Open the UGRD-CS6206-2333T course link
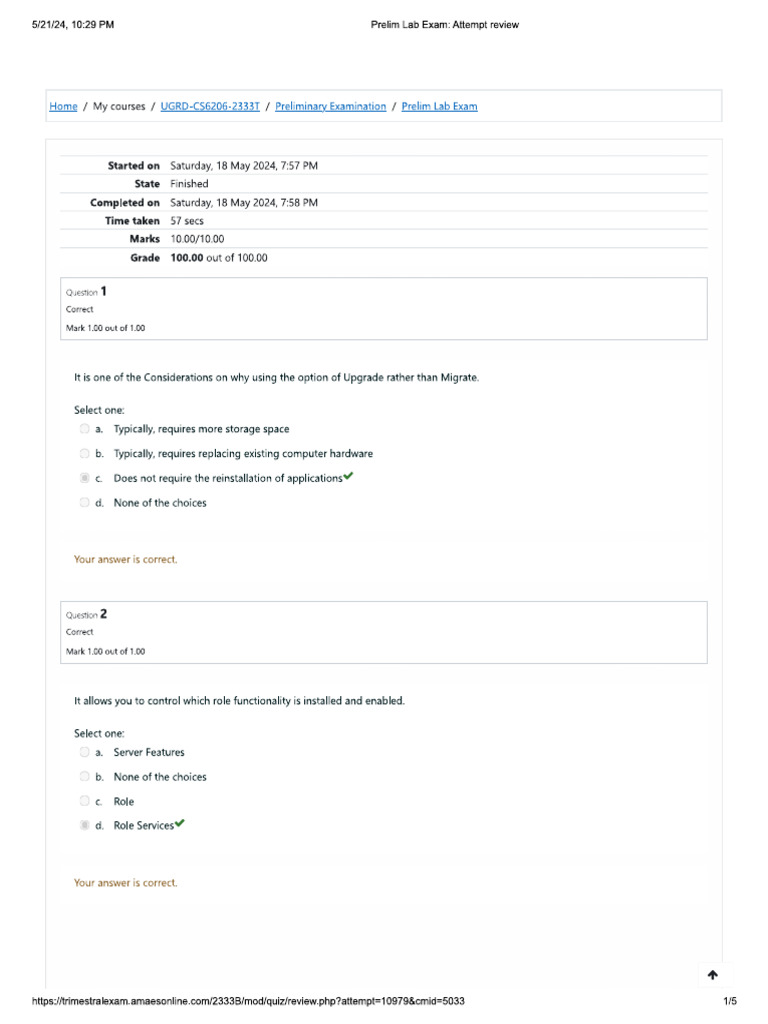 click(210, 106)
